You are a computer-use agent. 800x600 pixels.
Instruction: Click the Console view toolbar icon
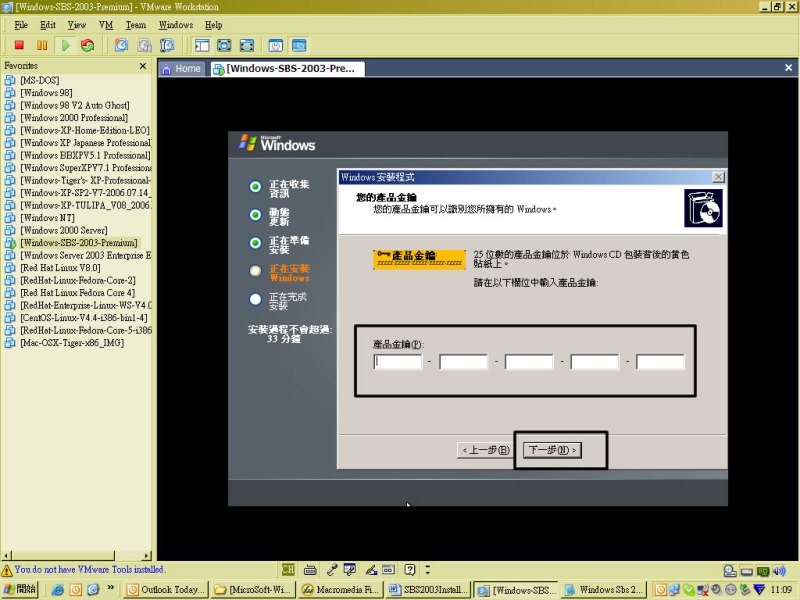(299, 45)
